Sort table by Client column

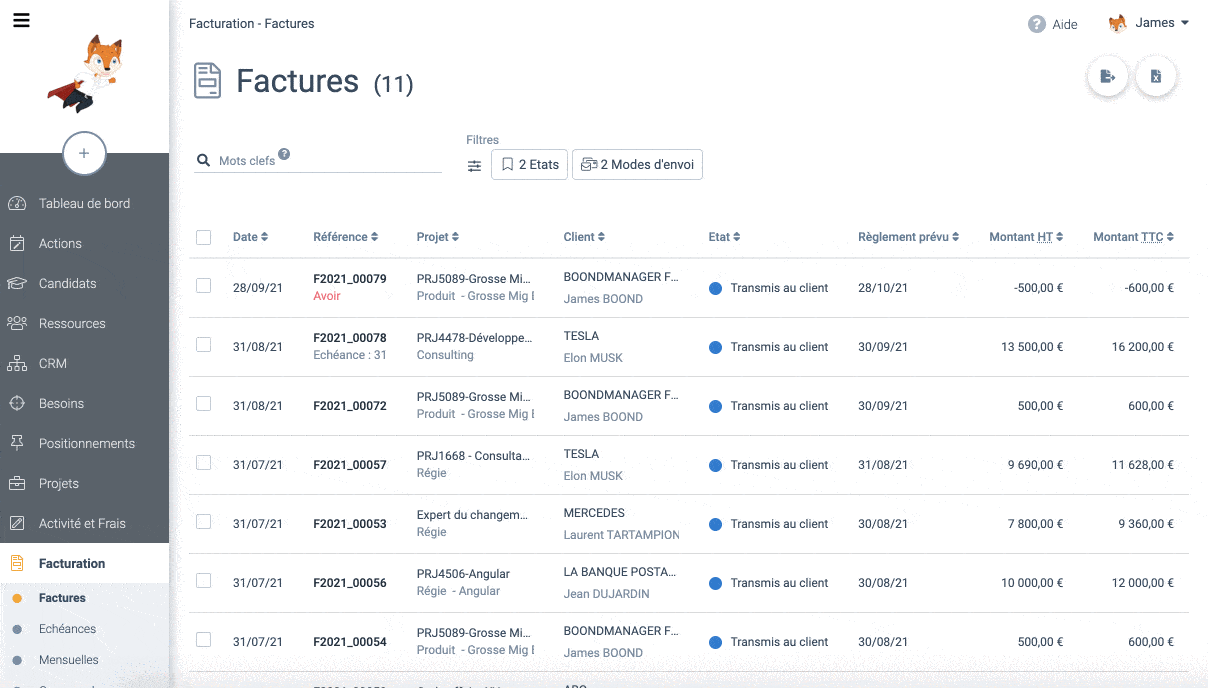coord(584,237)
